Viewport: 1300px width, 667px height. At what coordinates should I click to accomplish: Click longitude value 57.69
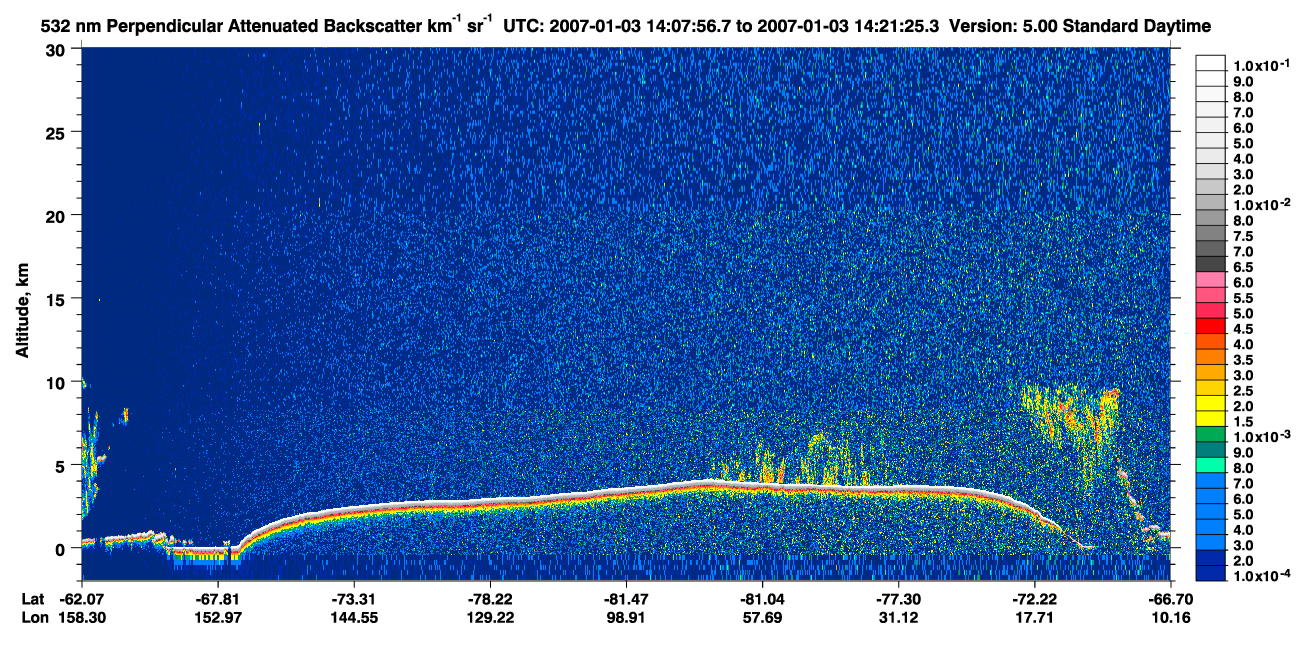(x=762, y=618)
